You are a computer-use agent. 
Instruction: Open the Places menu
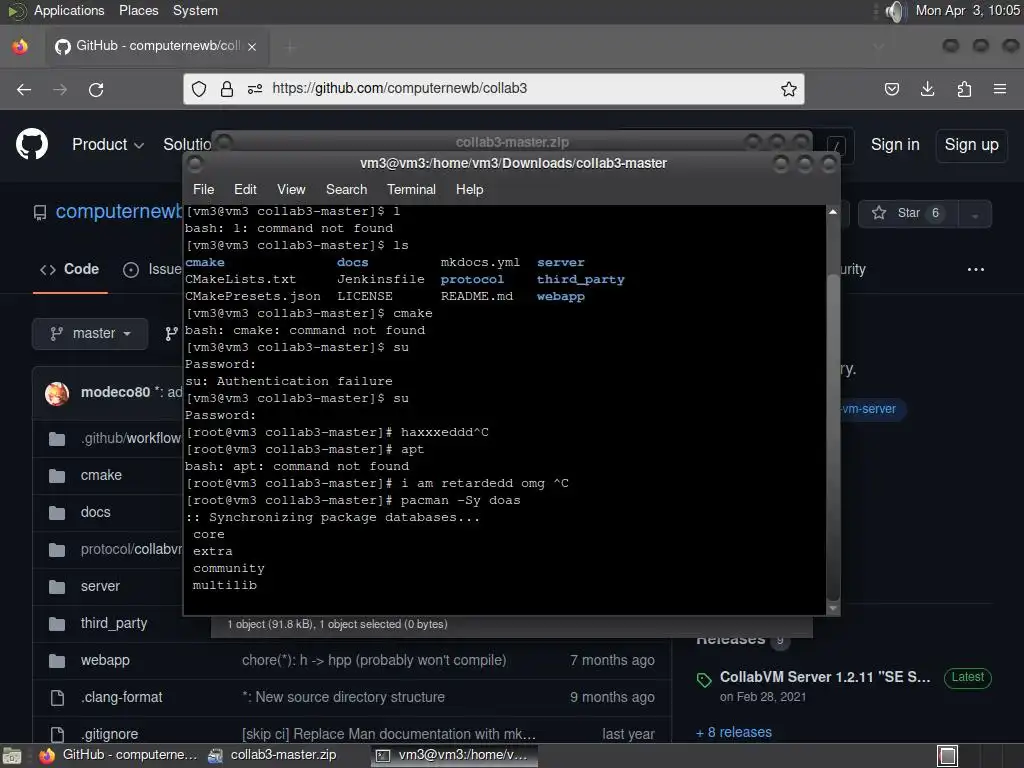coord(138,11)
